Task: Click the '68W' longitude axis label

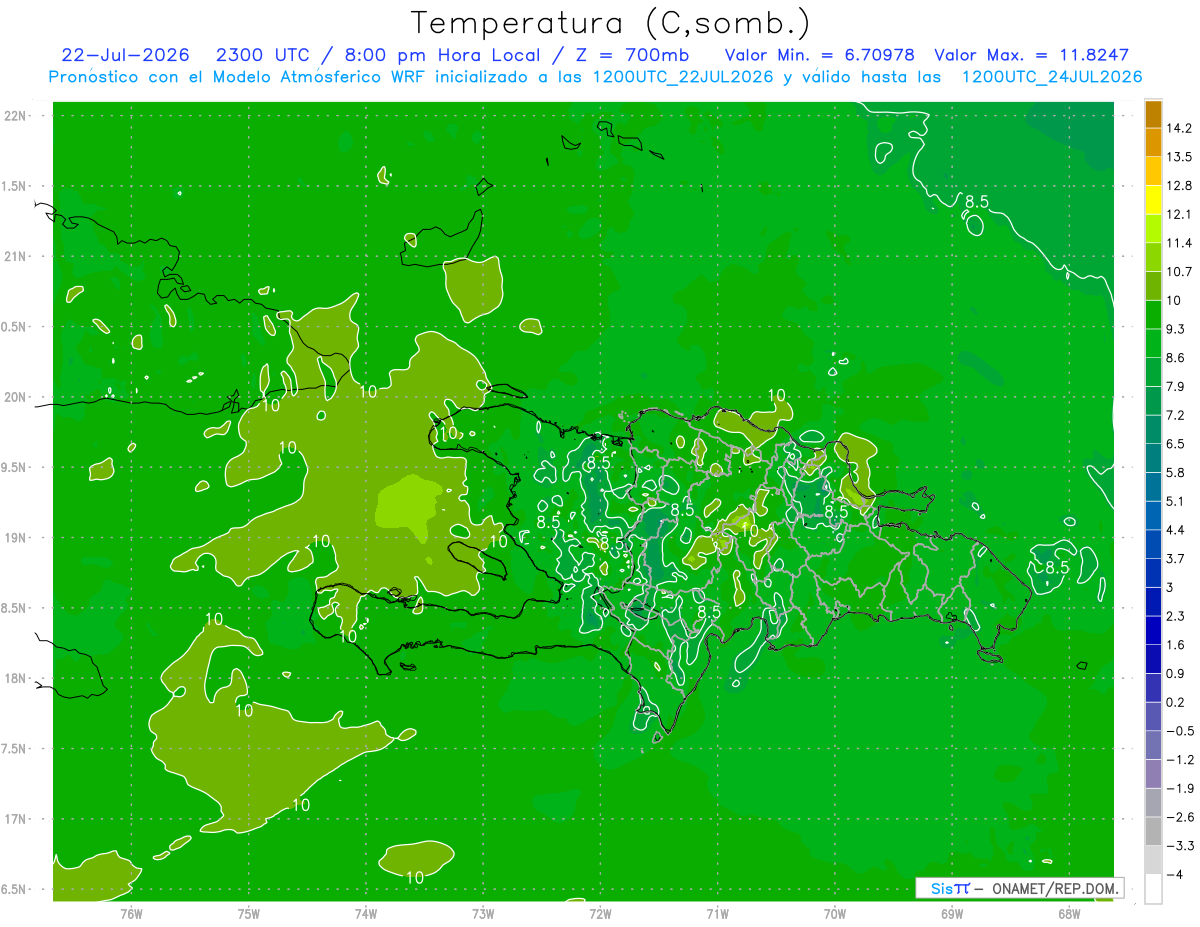Action: (1069, 914)
